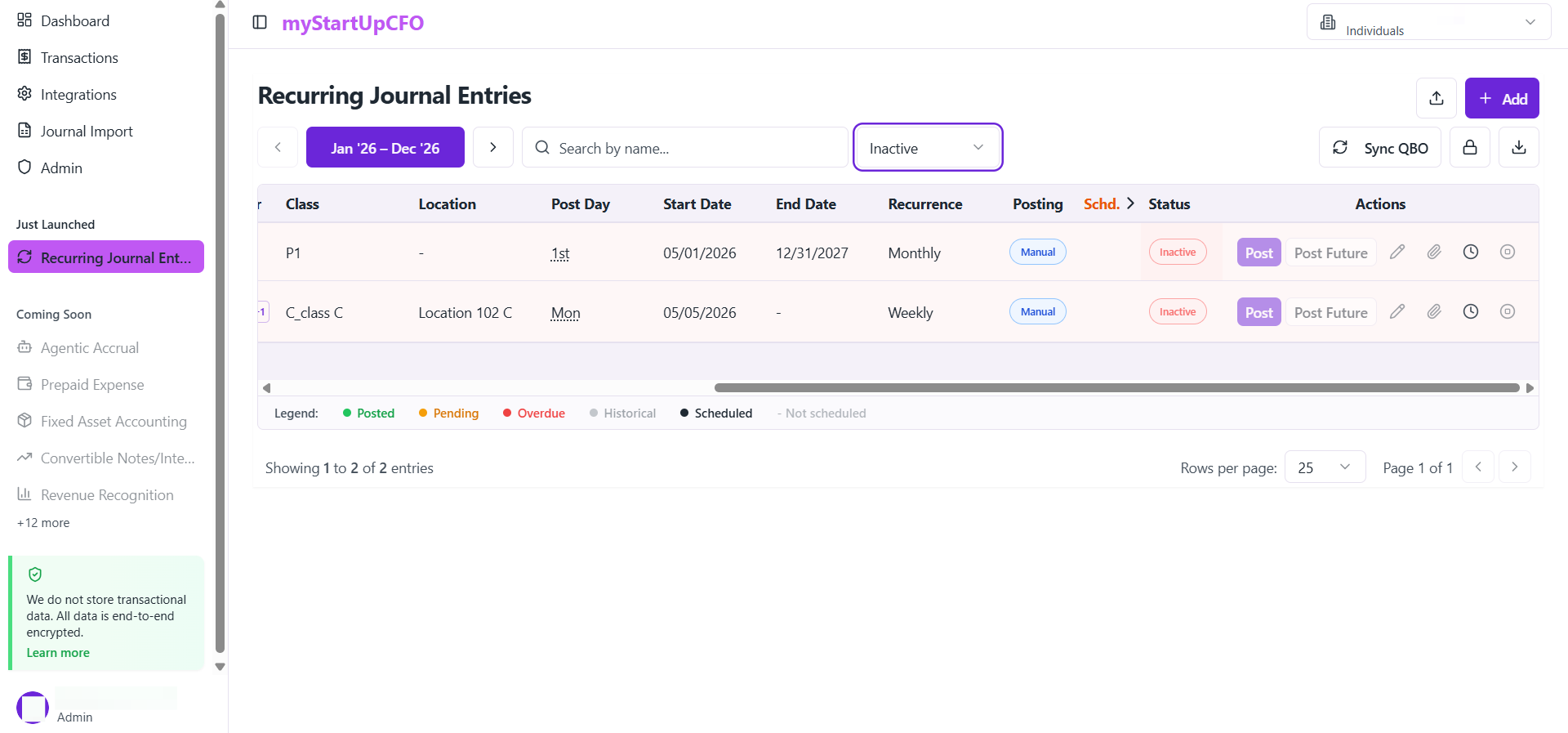Image resolution: width=1568 pixels, height=733 pixels.
Task: Click the Dashboard grid icon
Action: 24,20
